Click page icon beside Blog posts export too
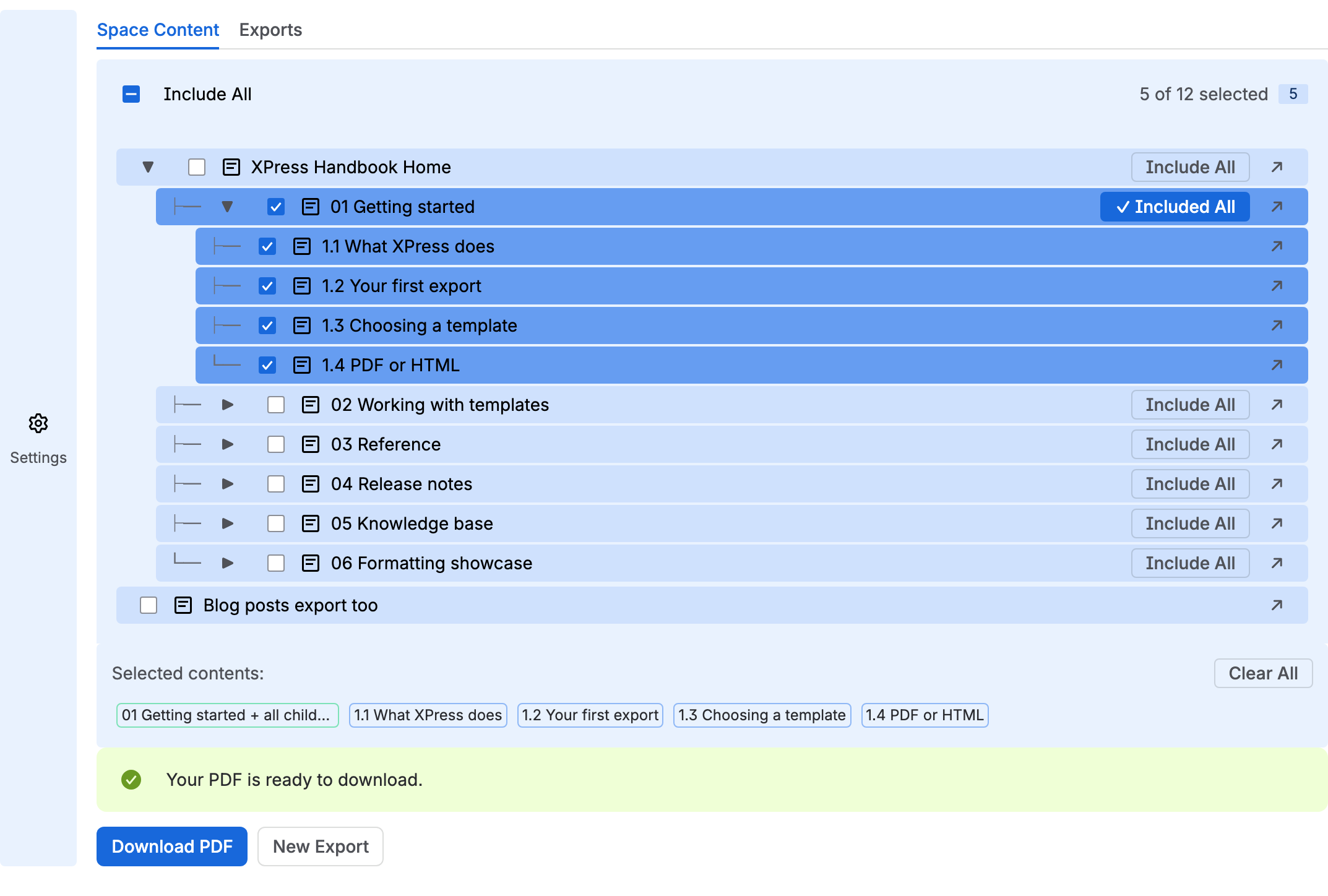1328x896 pixels. coord(183,605)
